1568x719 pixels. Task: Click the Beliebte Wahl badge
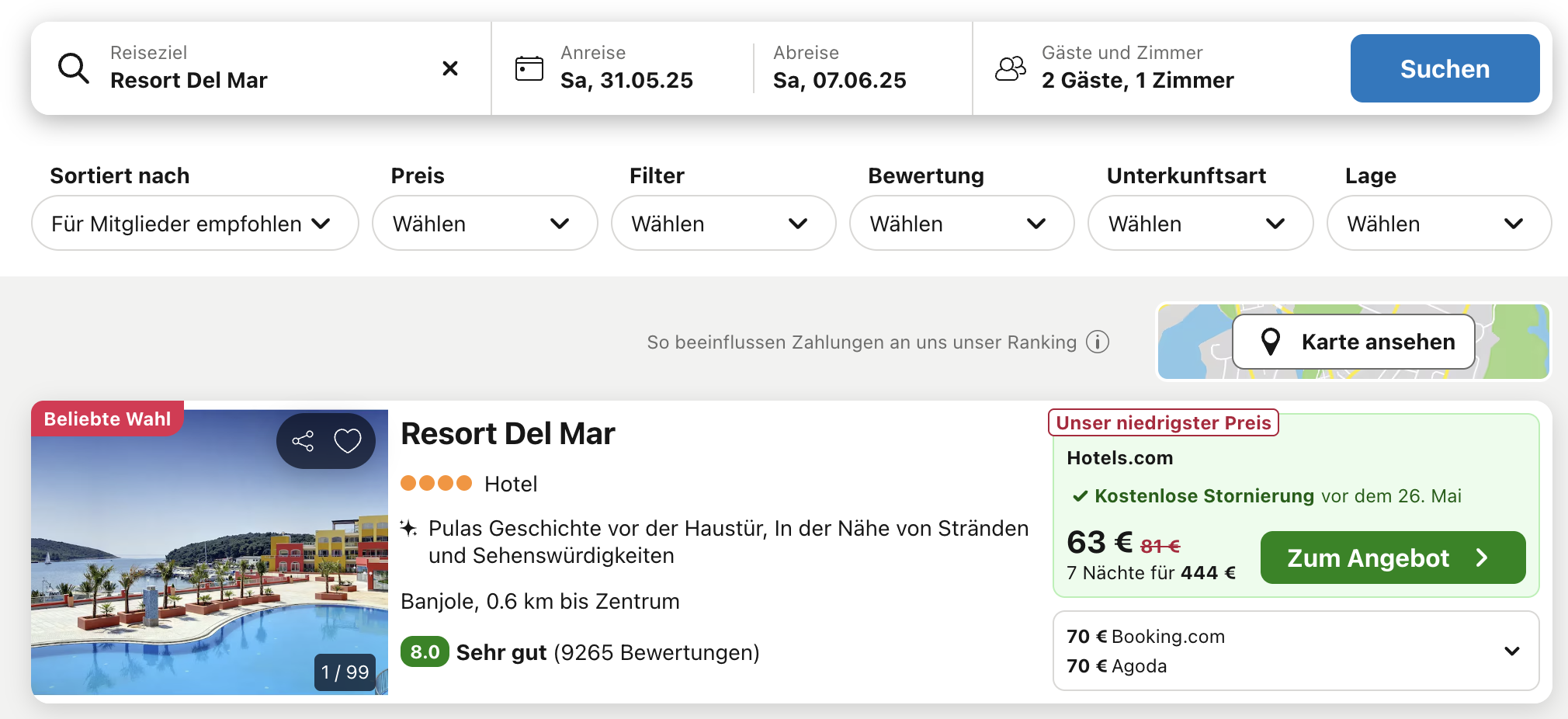(107, 419)
